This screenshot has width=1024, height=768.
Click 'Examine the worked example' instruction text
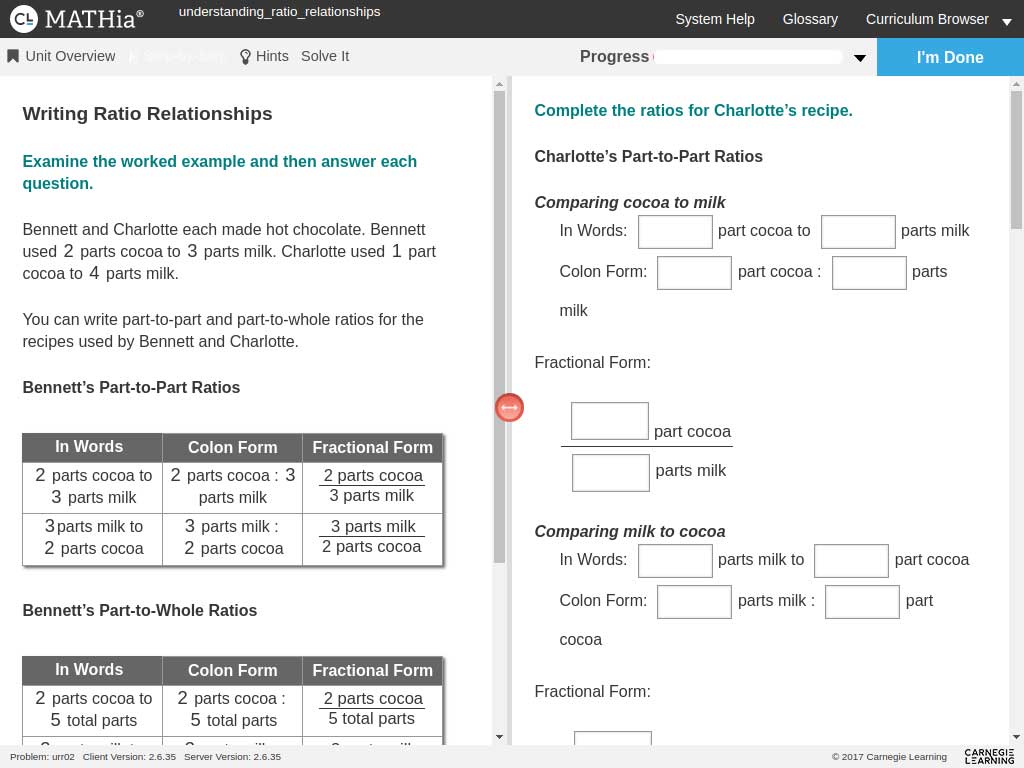pos(219,172)
